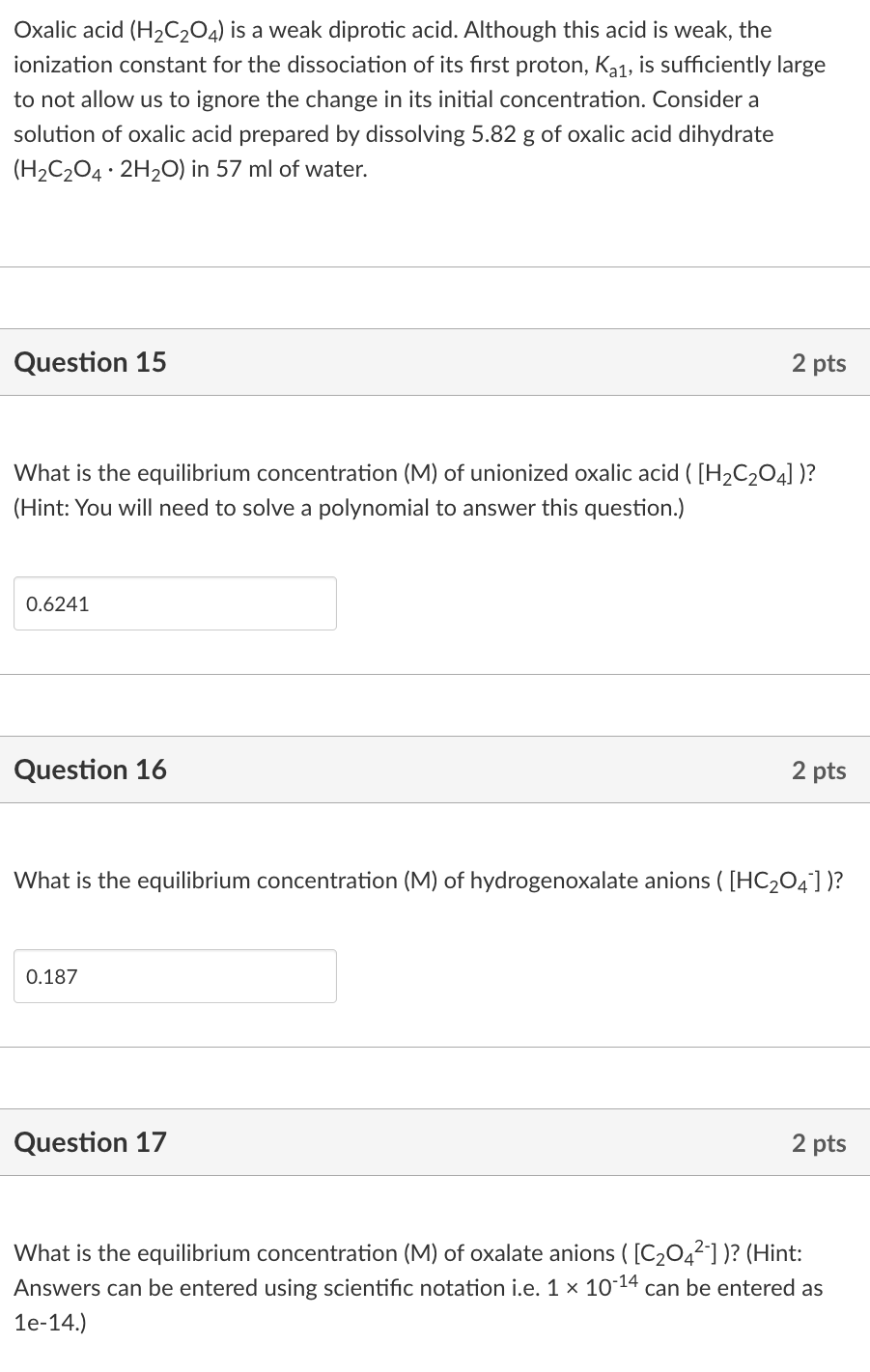Click the Question 16 title text
Screen dimensions: 870x1372
90,770
